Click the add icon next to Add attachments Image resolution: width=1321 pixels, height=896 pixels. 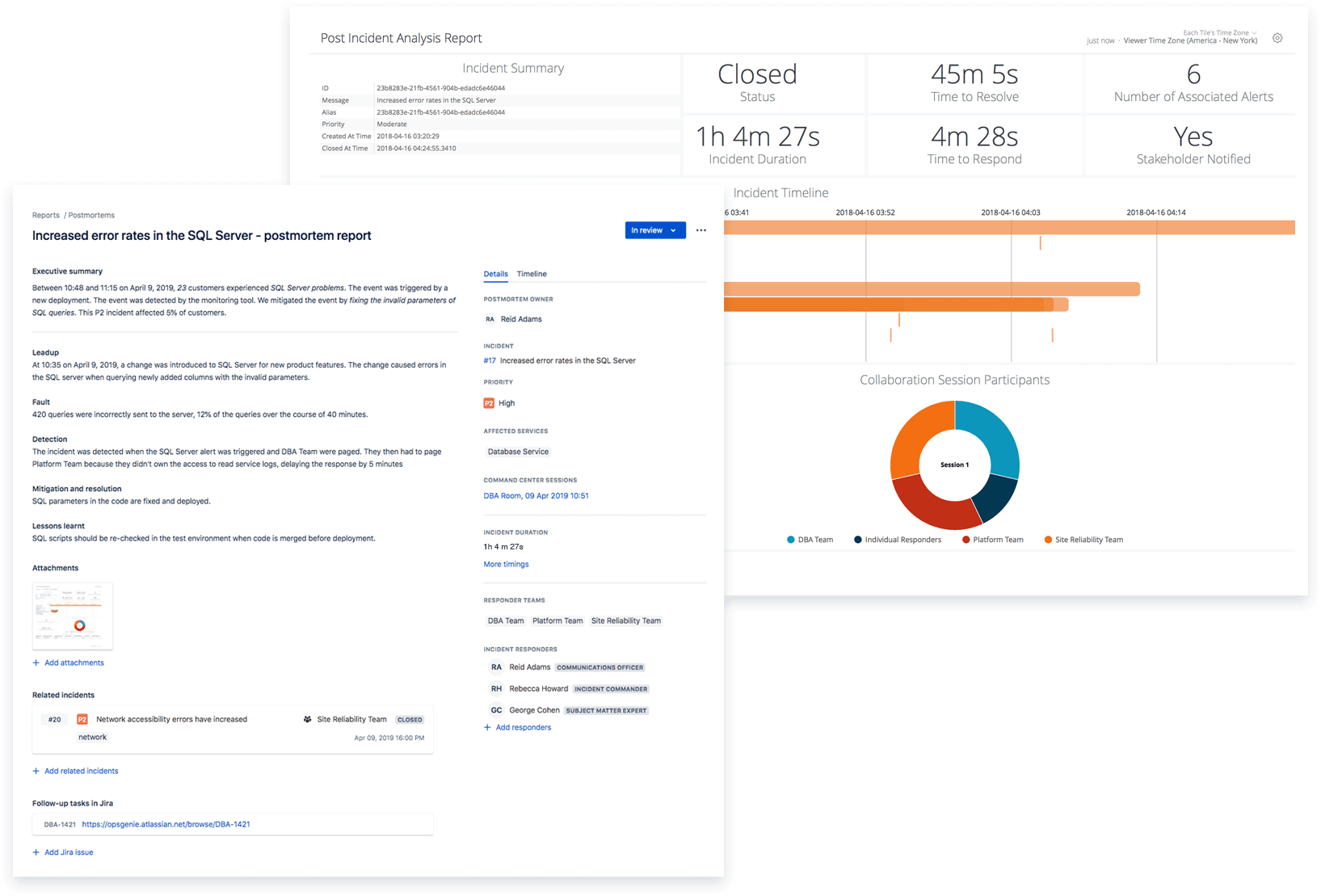coord(36,663)
